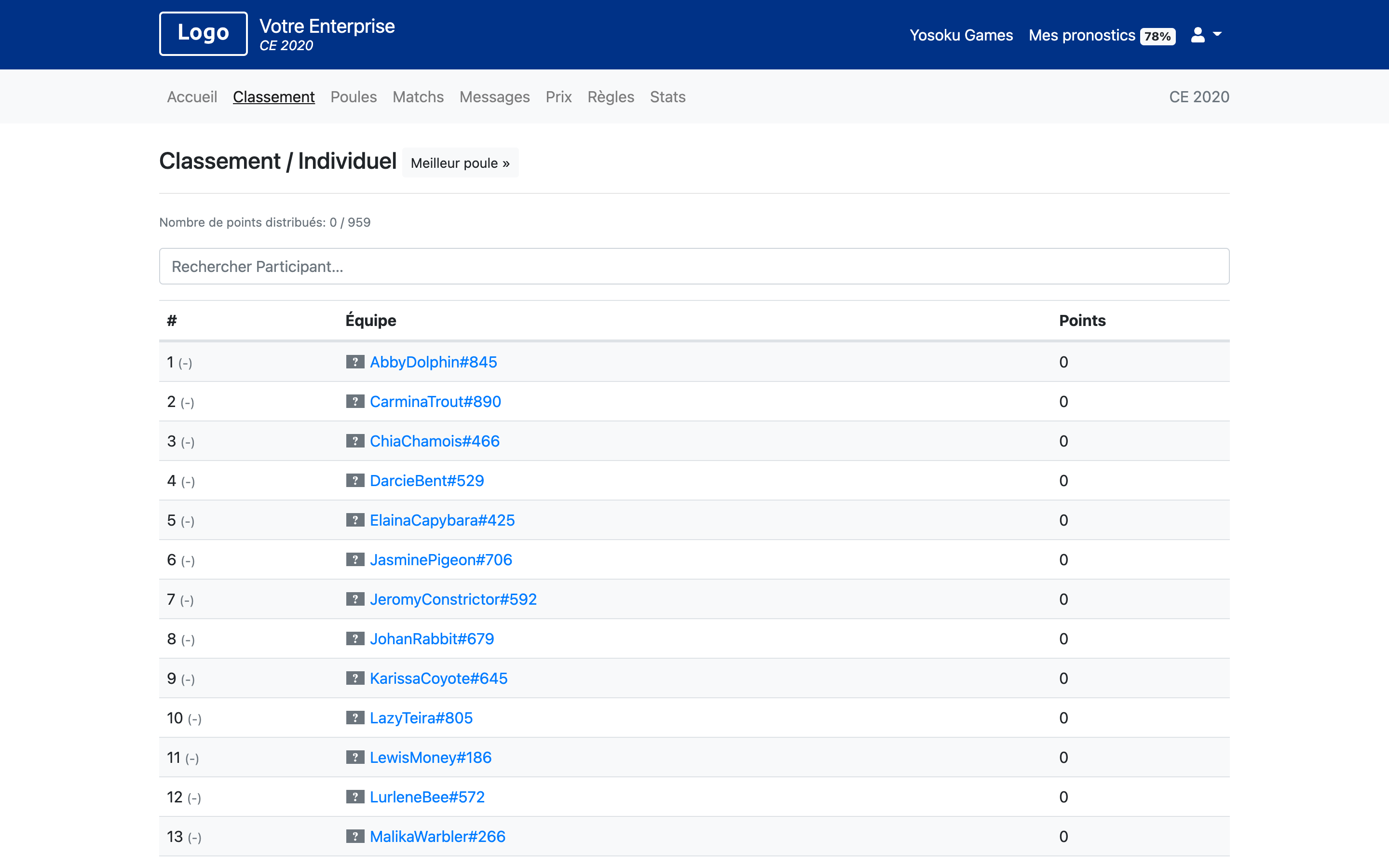This screenshot has height=868, width=1389.
Task: Click the Équipe column header
Action: pos(371,320)
